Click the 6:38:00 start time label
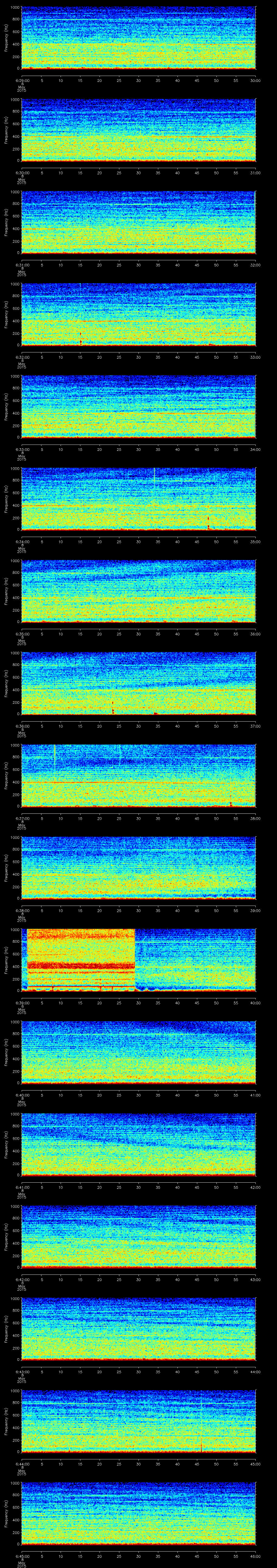The height and width of the screenshot is (1568, 277). tap(22, 910)
